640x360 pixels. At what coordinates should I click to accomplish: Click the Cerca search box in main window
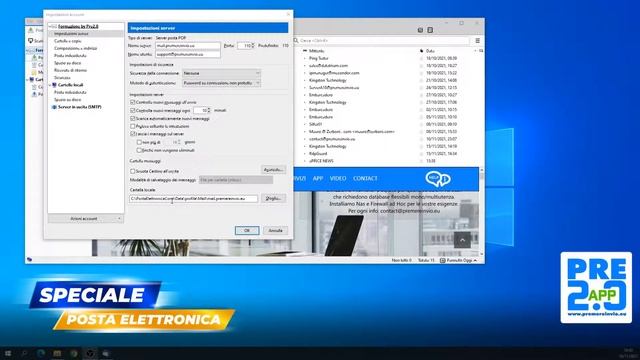tap(381, 41)
